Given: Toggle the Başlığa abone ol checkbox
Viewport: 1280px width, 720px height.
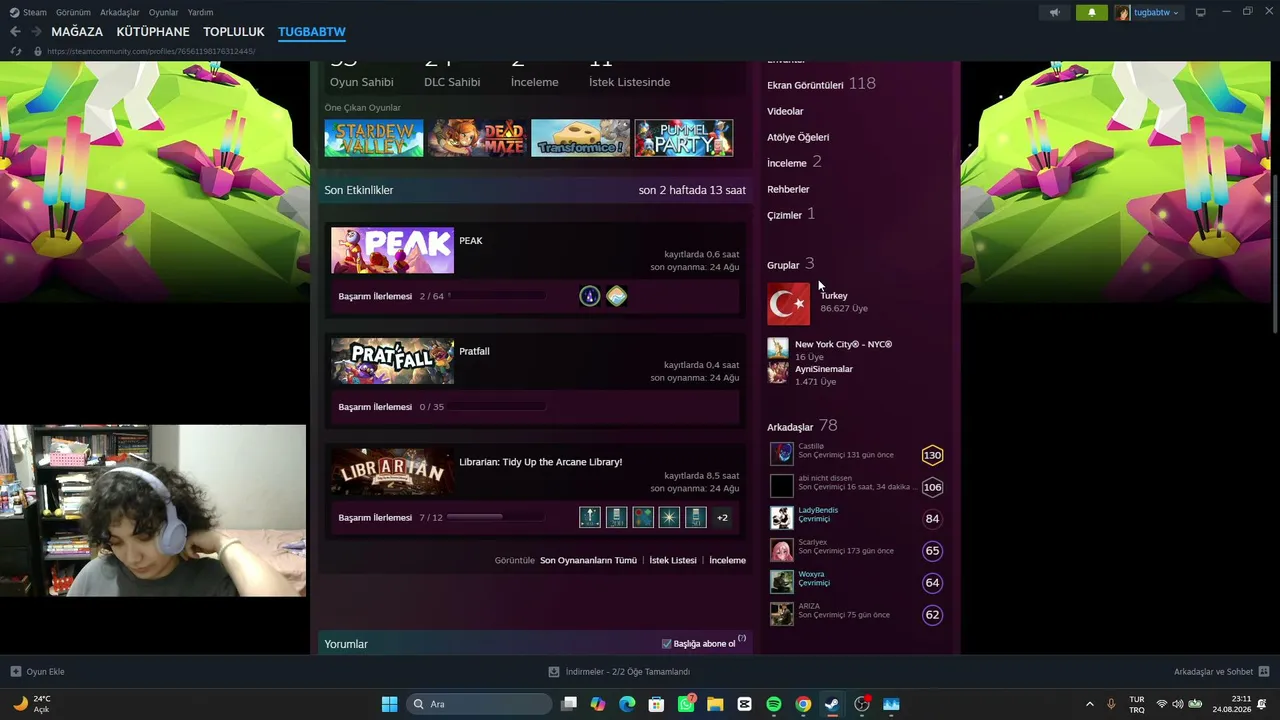Looking at the screenshot, I should click(x=667, y=644).
